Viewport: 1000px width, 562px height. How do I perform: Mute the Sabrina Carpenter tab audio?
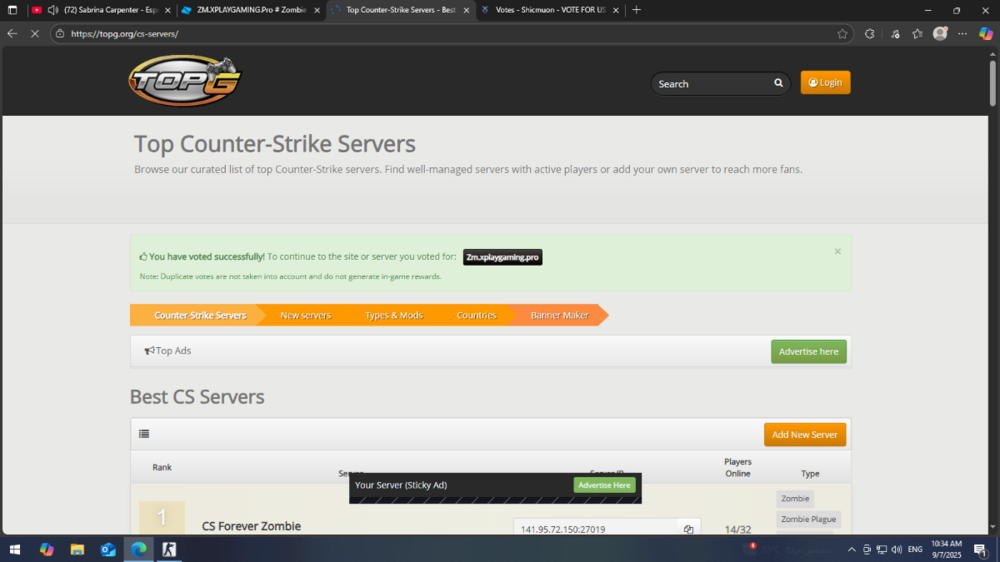pos(52,10)
